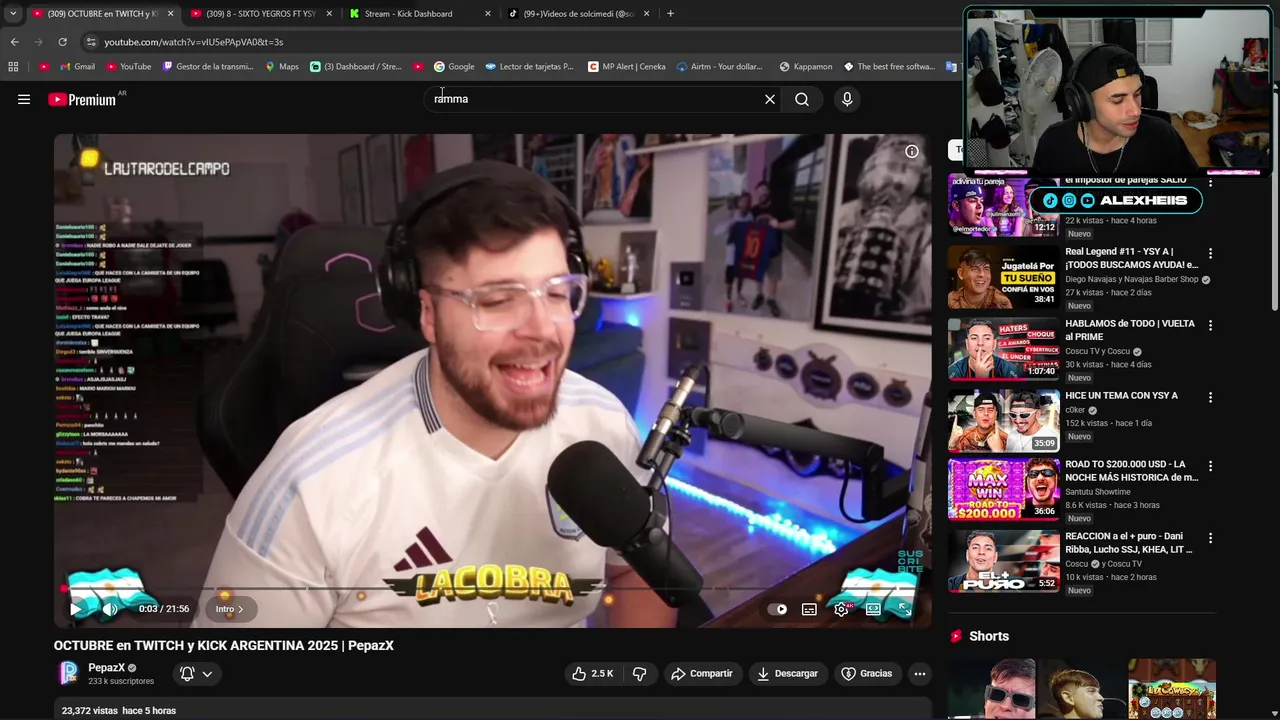The width and height of the screenshot is (1280, 720).
Task: Mute the video volume speaker icon
Action: pyautogui.click(x=110, y=609)
